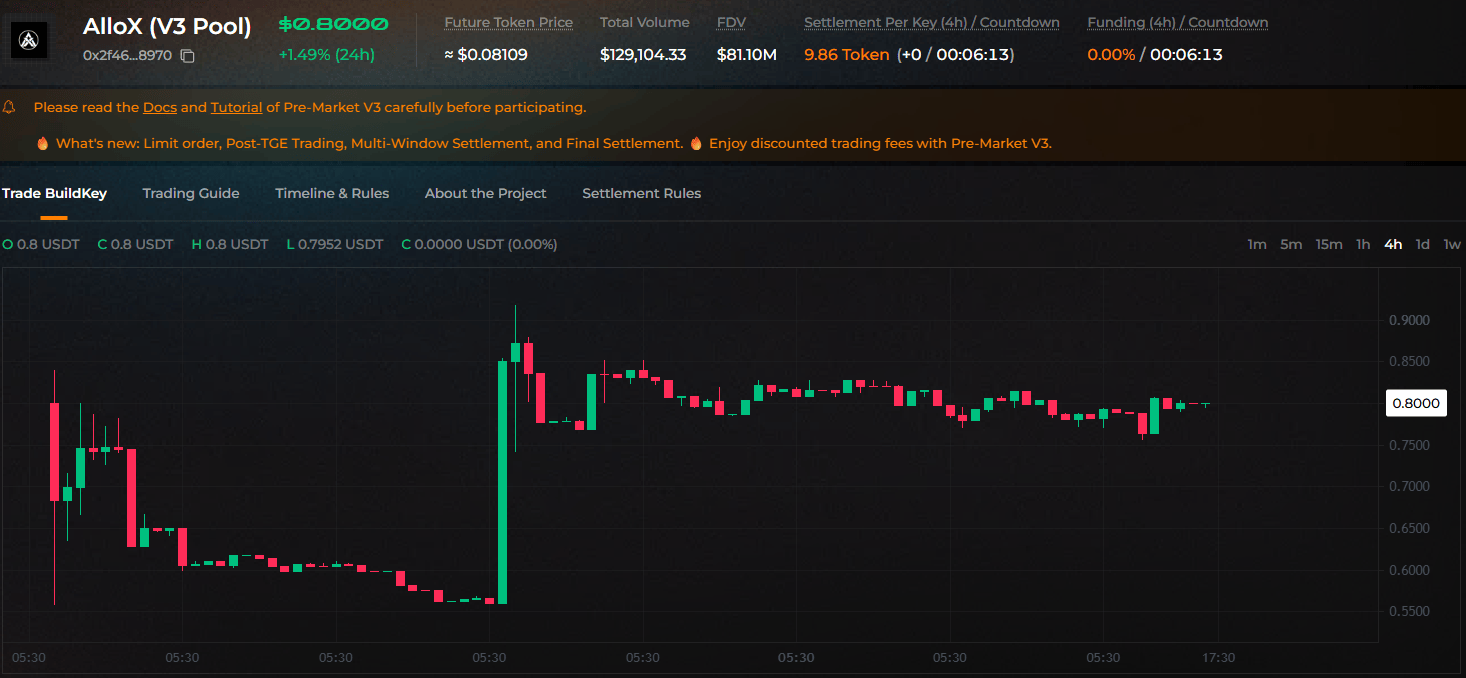Click the 9.86 Token settlement value

tap(847, 55)
